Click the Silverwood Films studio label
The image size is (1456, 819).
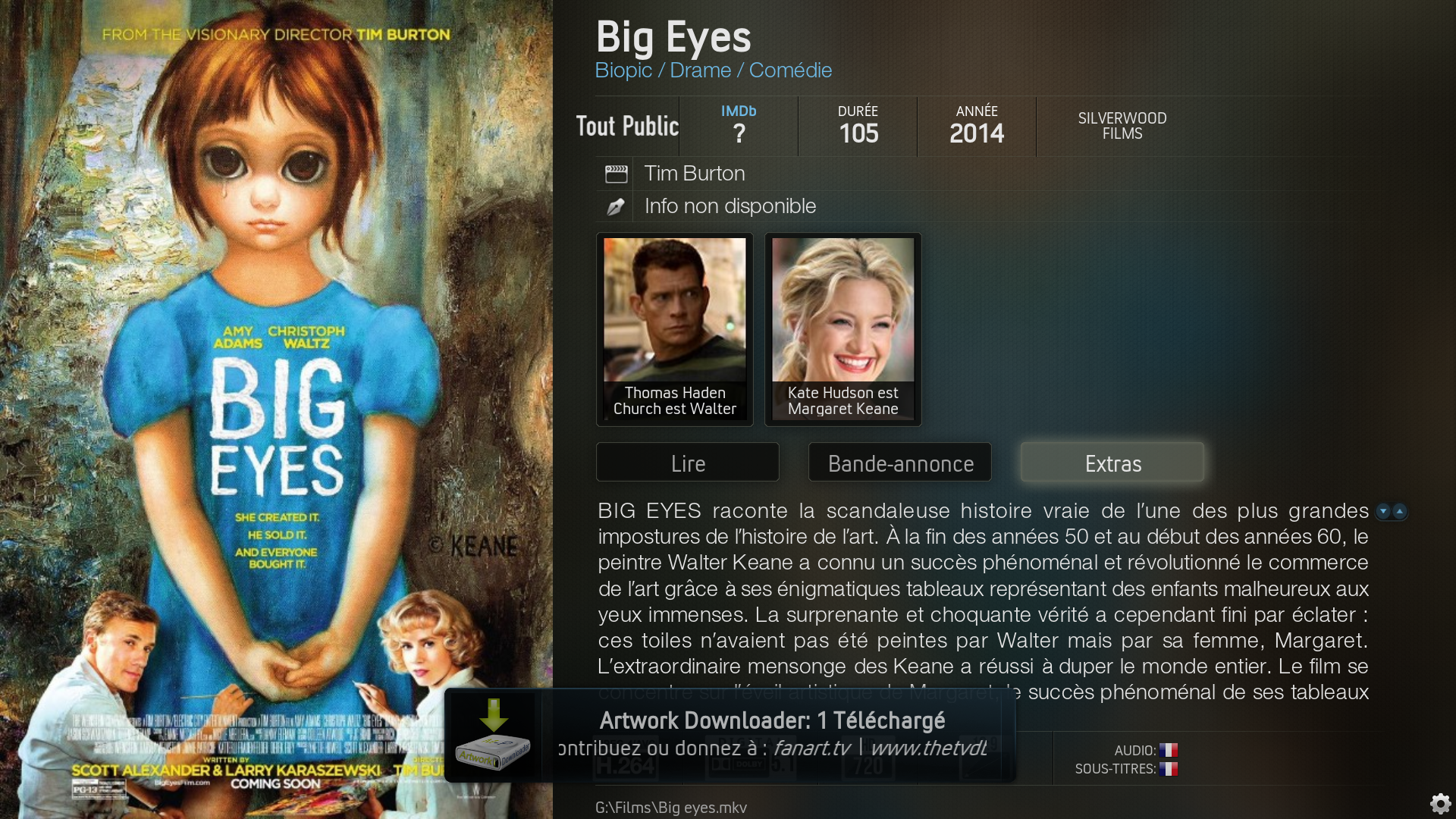click(1122, 126)
